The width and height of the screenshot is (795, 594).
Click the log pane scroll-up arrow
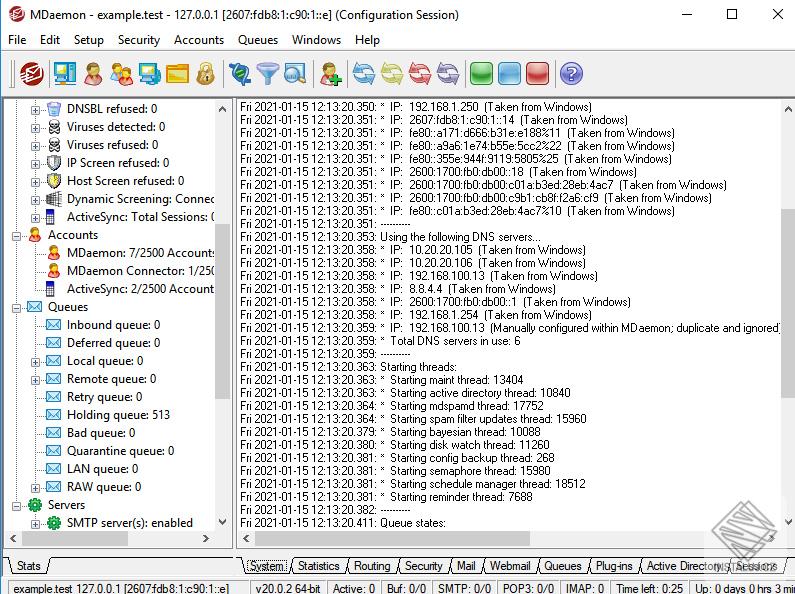[x=788, y=108]
